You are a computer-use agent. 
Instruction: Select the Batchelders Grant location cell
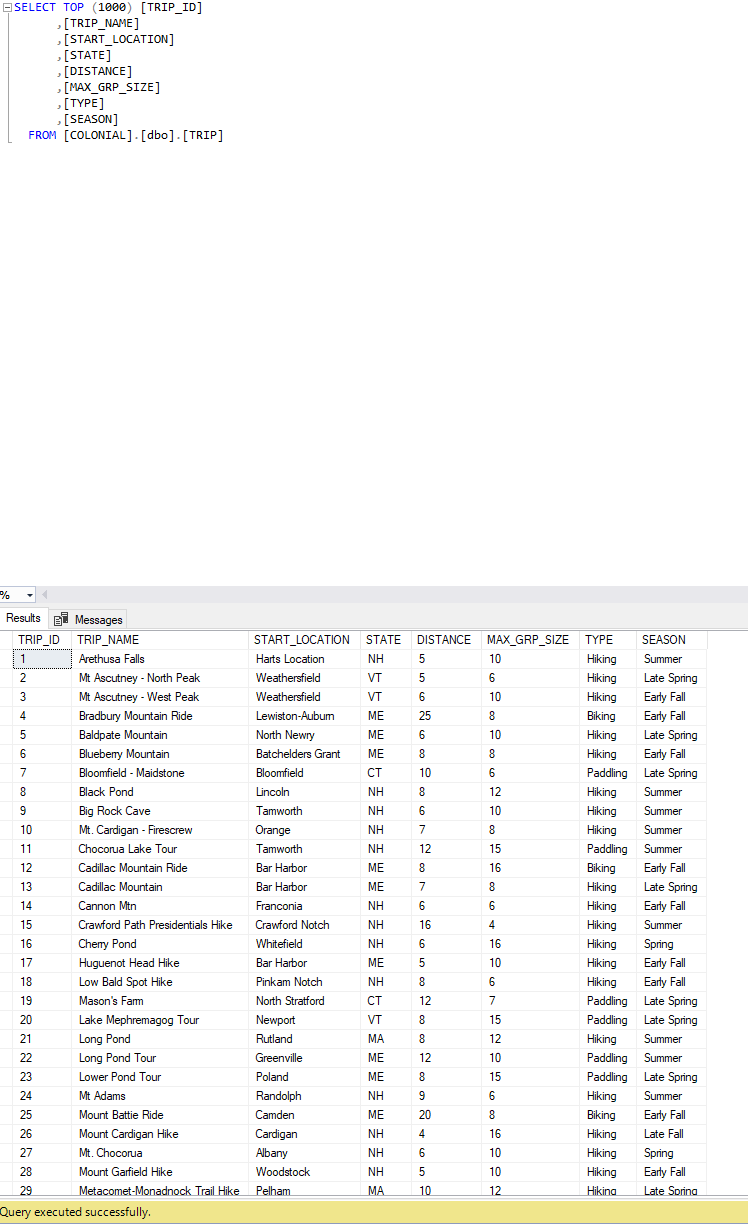305,754
